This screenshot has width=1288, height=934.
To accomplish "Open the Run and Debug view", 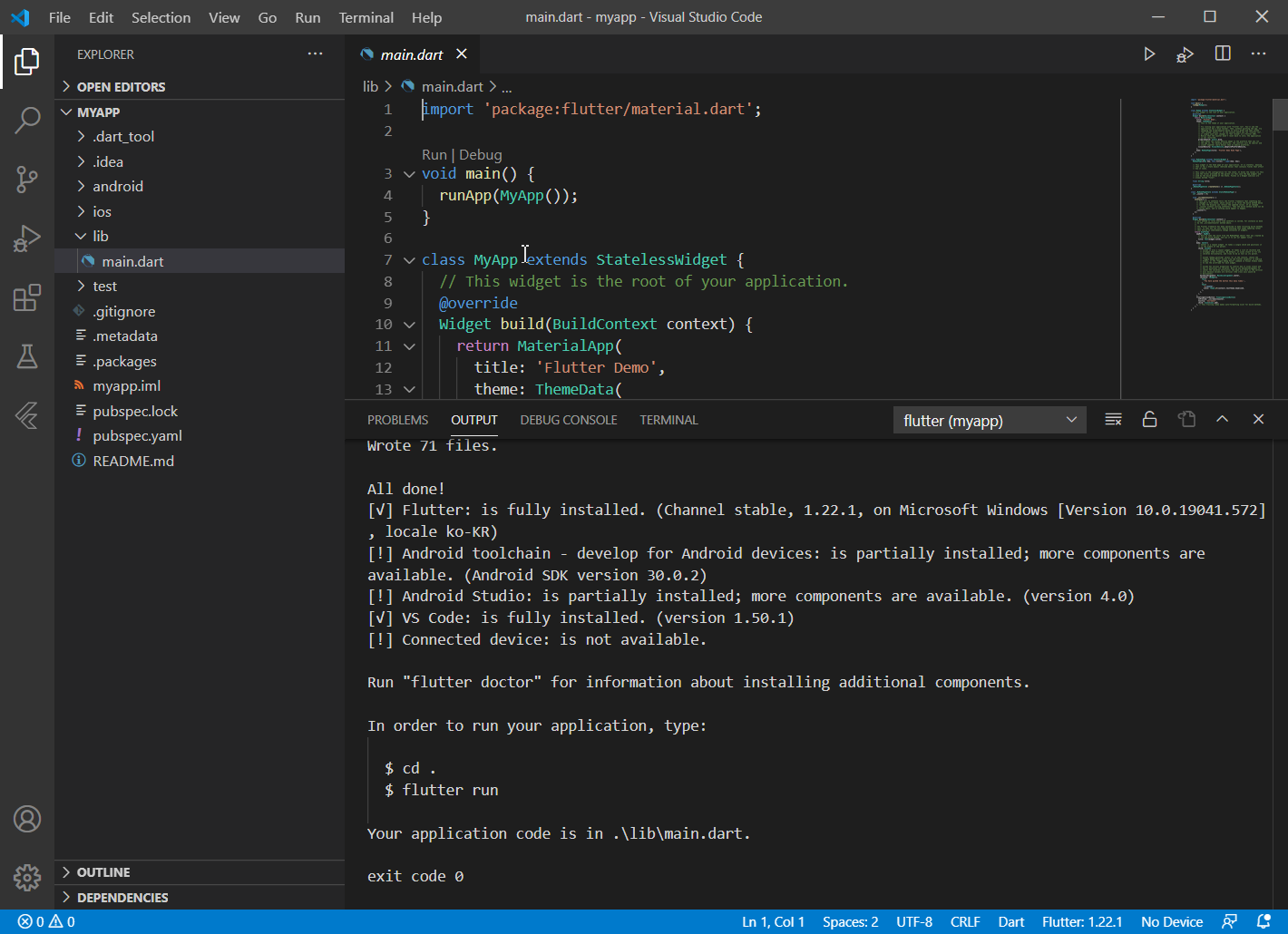I will (27, 238).
